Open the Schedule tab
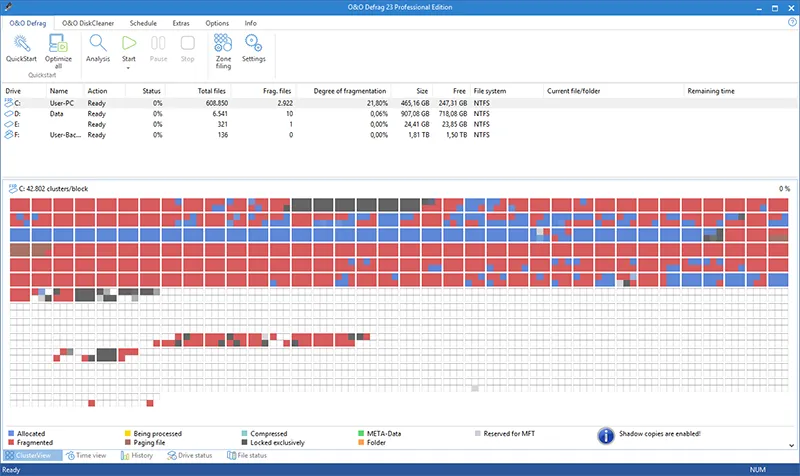 pos(143,23)
